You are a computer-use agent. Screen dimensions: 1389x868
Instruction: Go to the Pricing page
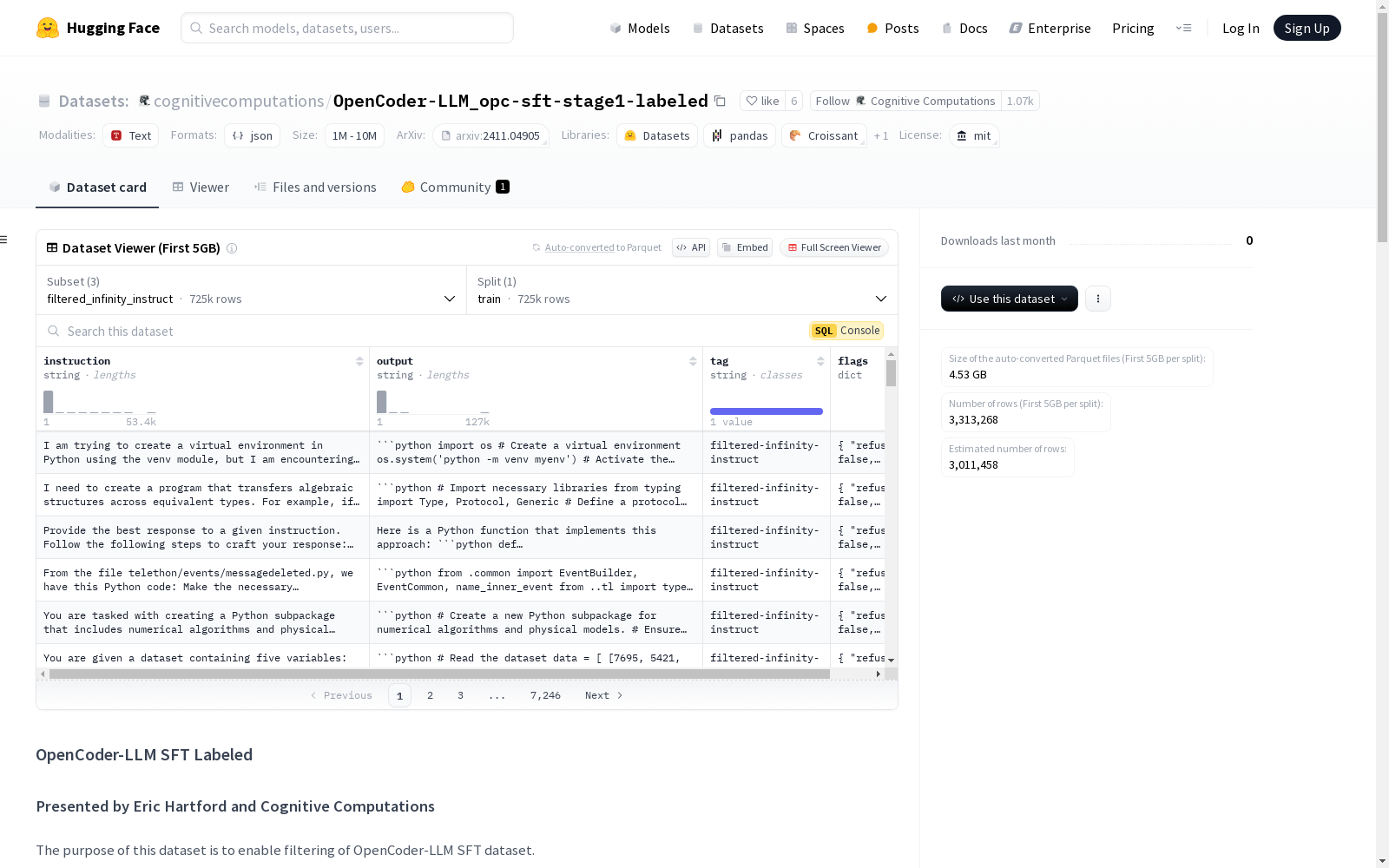1133,28
